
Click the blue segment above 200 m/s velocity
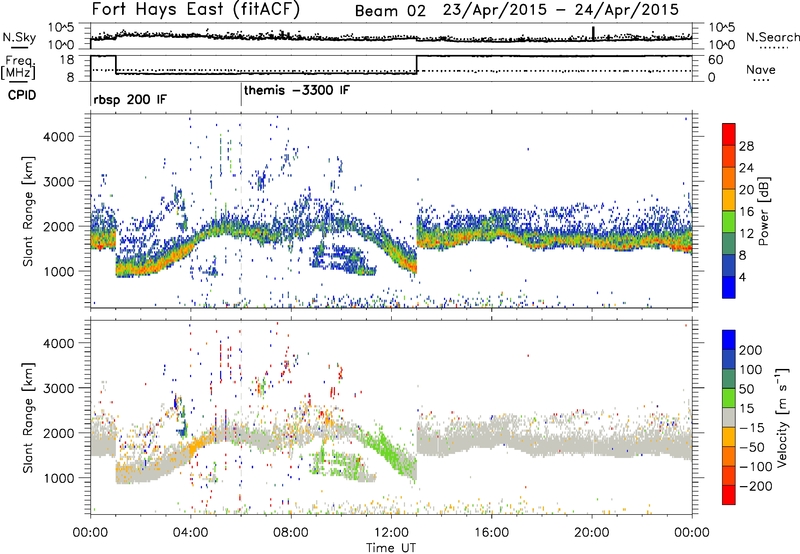pos(729,340)
